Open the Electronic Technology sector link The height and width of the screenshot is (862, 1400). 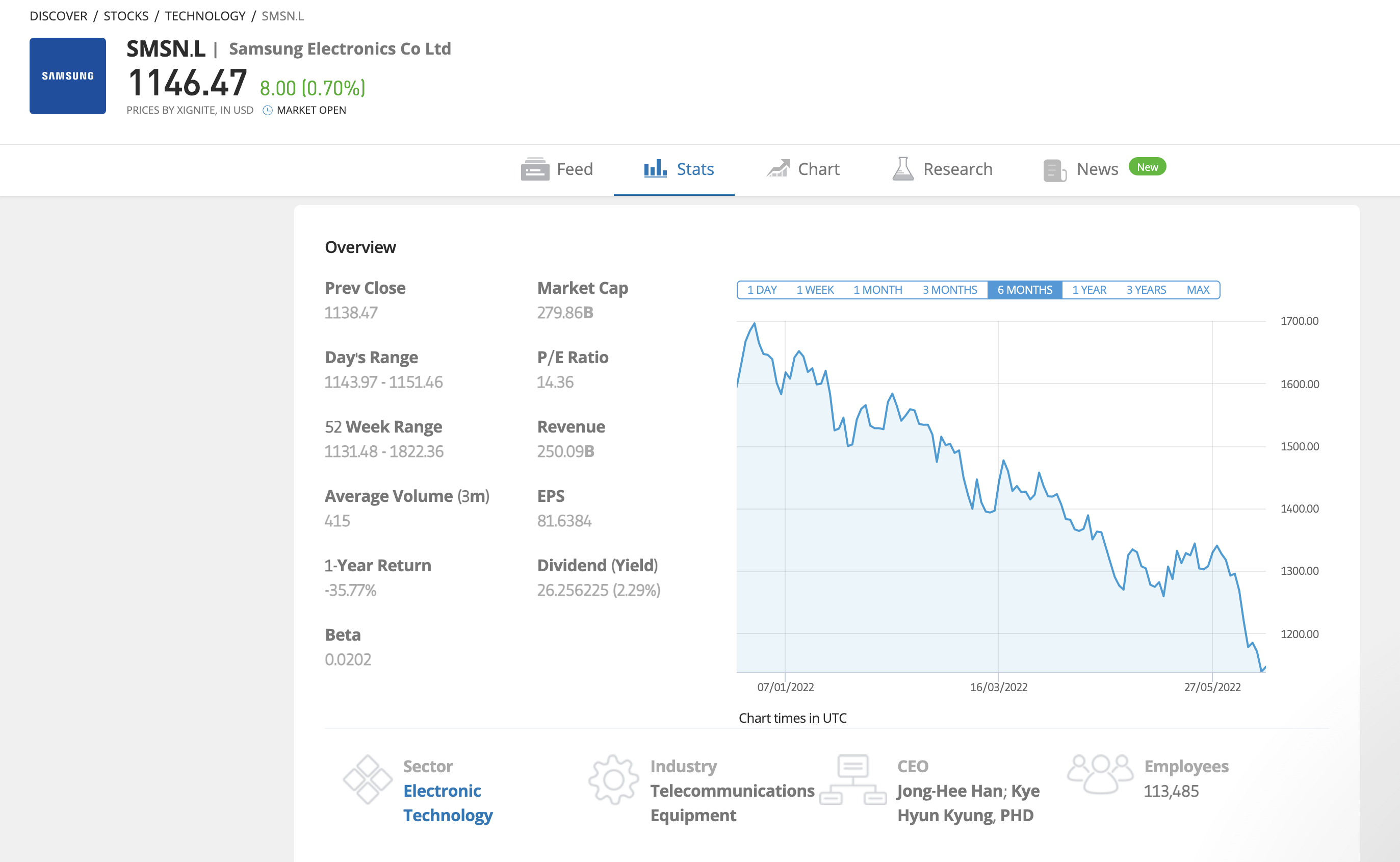pos(448,803)
